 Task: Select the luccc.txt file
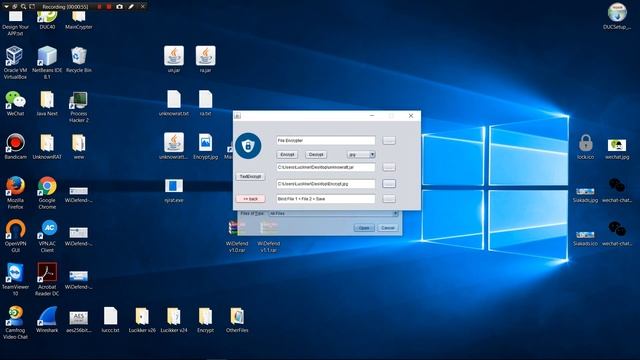[x=110, y=319]
